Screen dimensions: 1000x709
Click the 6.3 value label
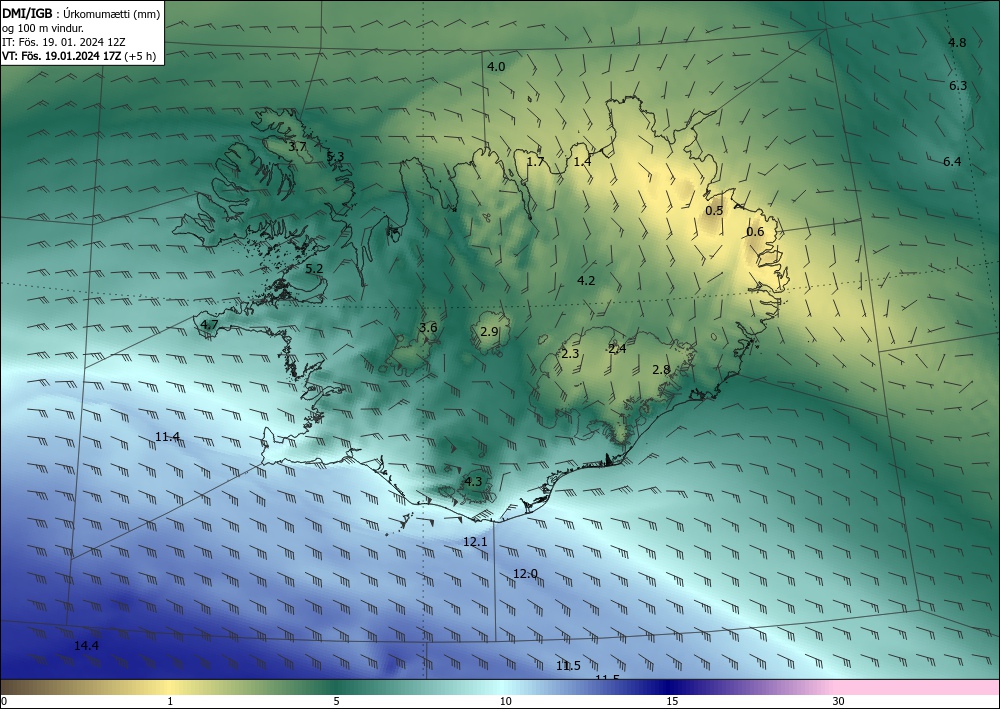958,85
